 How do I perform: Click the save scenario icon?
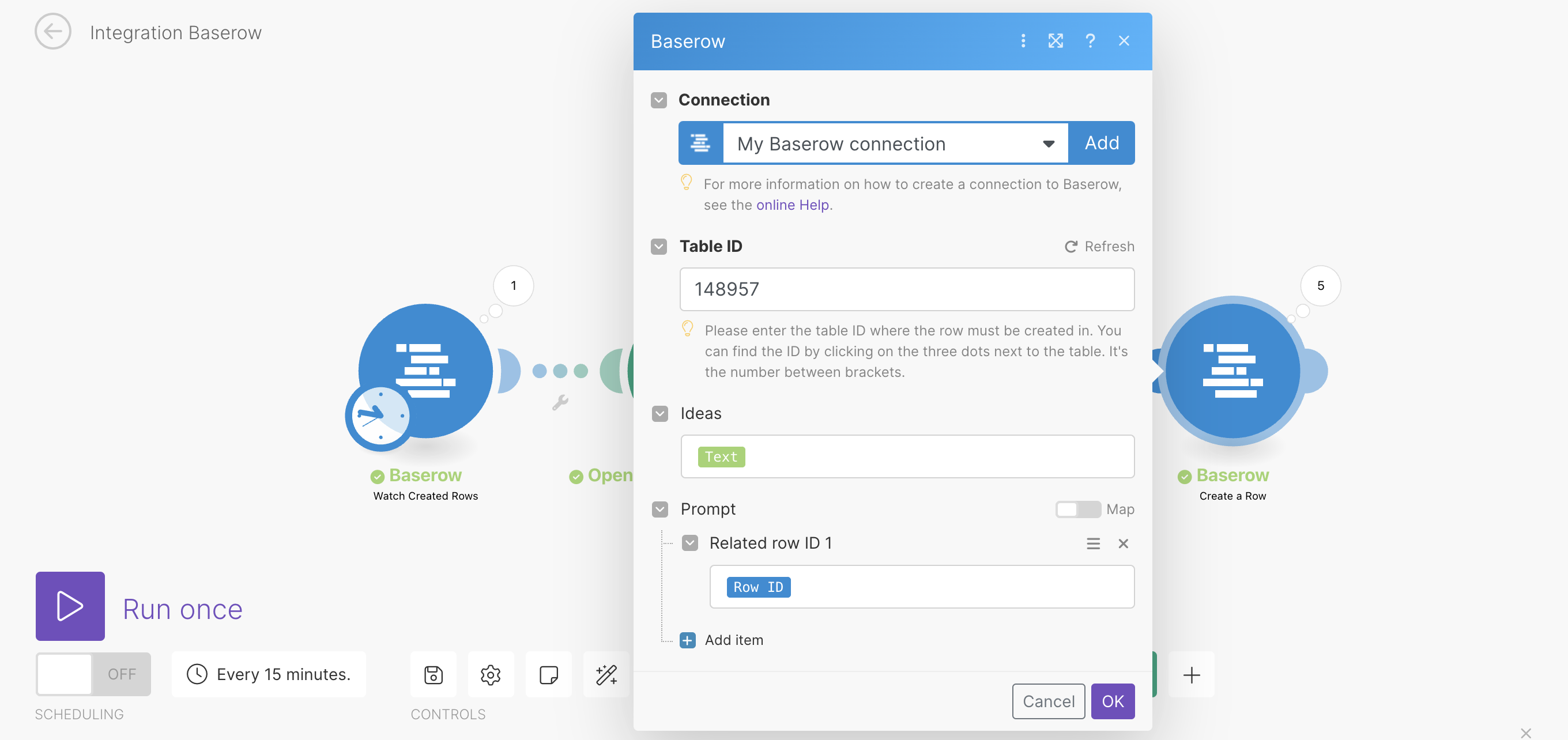(x=432, y=674)
